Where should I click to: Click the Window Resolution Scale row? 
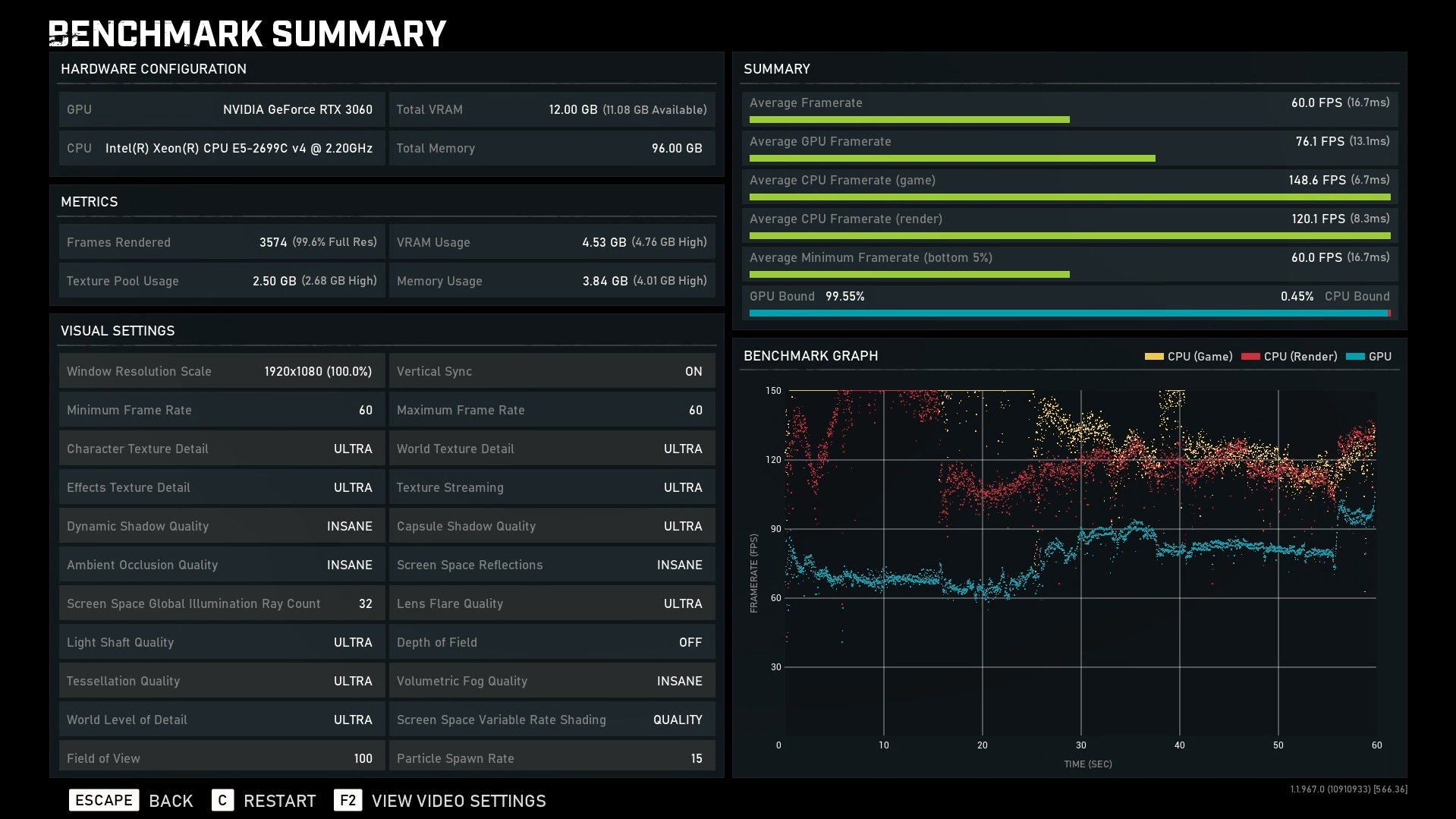(x=221, y=371)
